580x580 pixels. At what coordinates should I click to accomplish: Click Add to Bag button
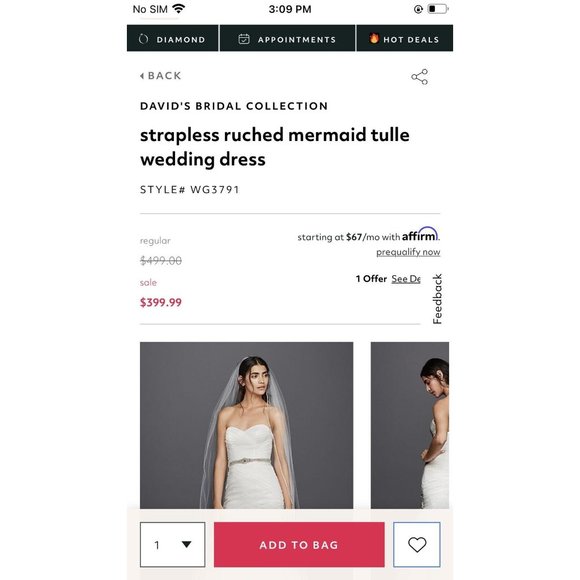(299, 544)
